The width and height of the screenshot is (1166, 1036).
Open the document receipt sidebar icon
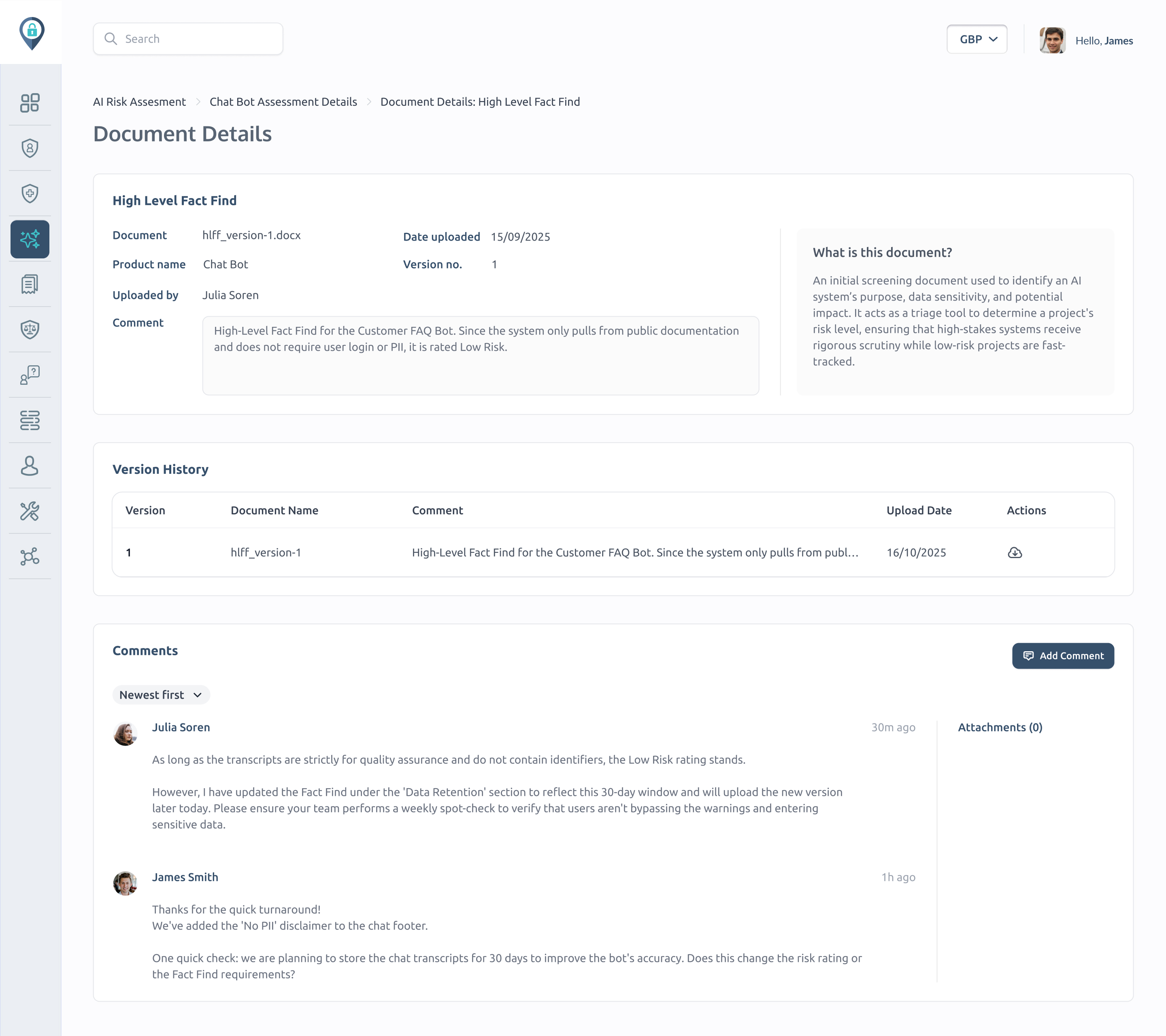click(x=30, y=284)
